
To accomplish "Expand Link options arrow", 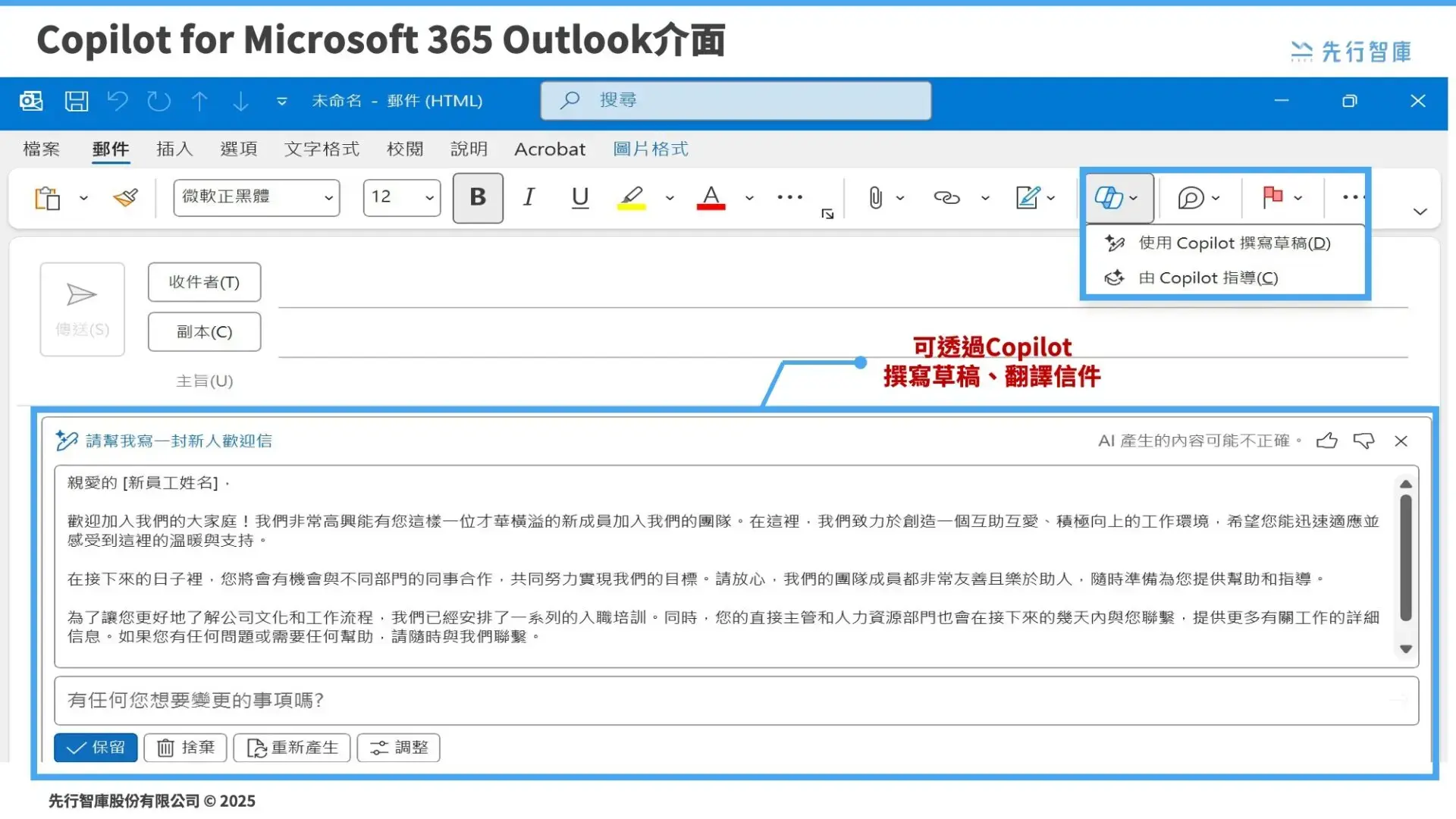I will [x=985, y=199].
